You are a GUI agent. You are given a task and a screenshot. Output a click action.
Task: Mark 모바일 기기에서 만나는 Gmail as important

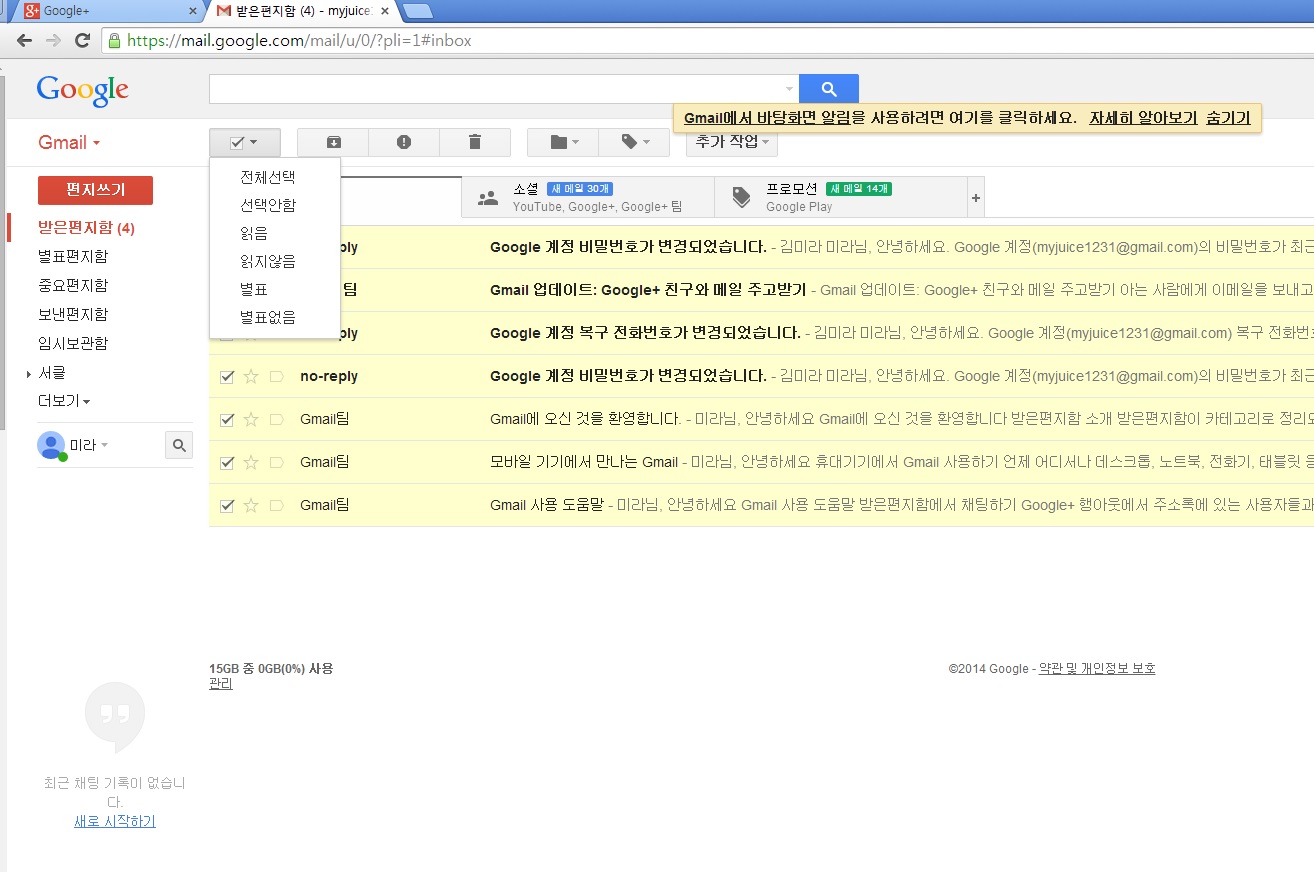[x=277, y=462]
